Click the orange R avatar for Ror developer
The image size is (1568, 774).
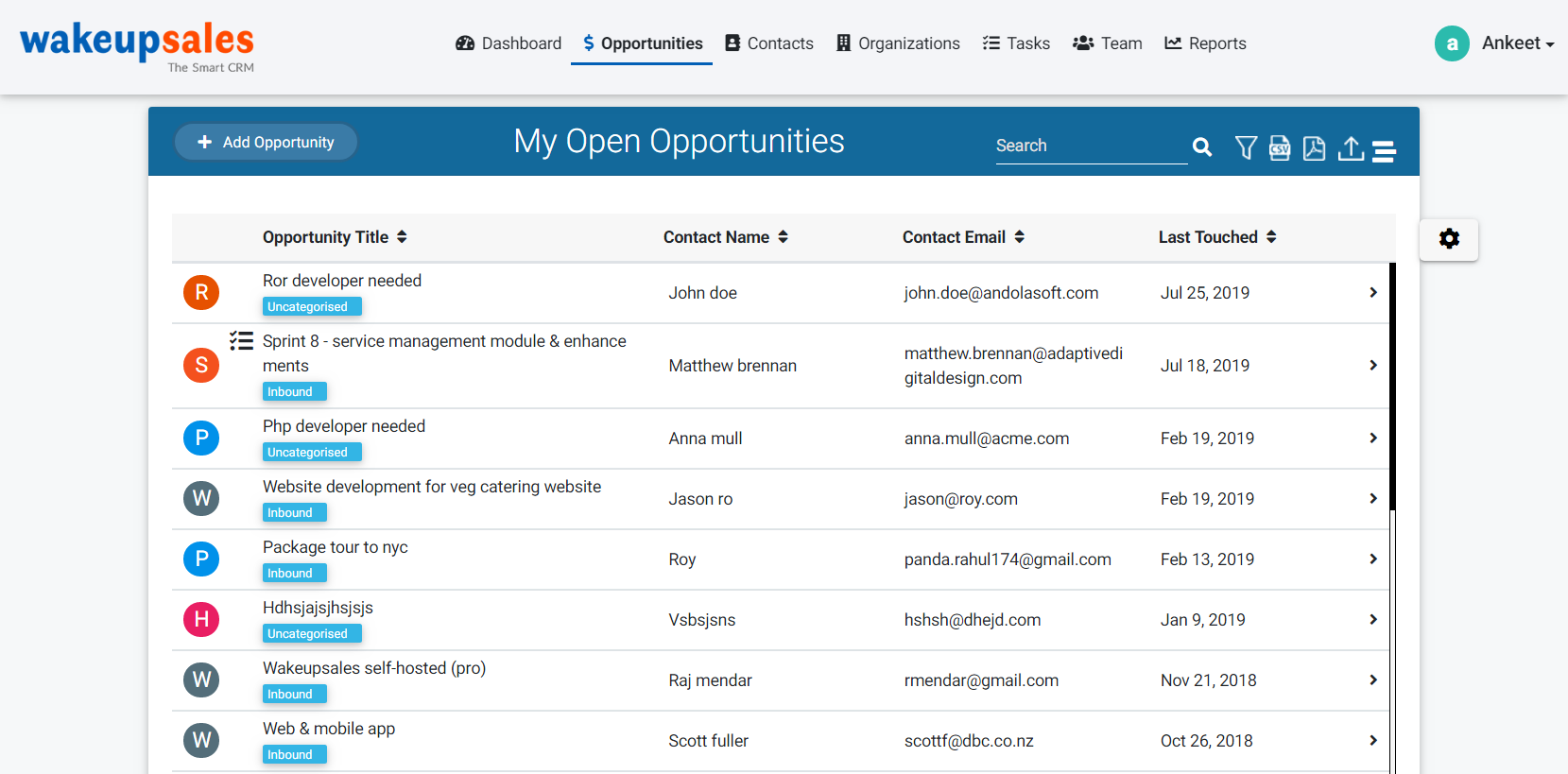(x=201, y=293)
